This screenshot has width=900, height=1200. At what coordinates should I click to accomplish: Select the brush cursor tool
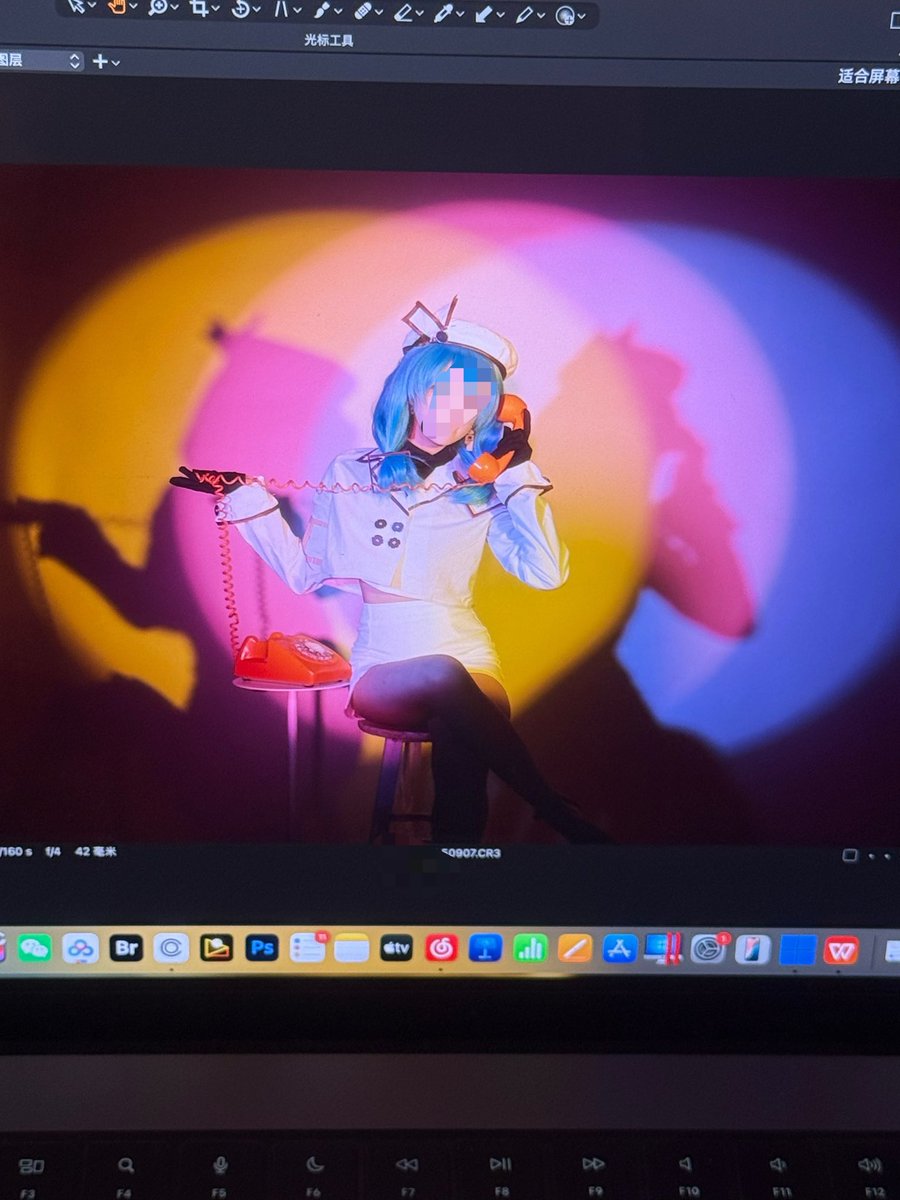click(x=322, y=12)
